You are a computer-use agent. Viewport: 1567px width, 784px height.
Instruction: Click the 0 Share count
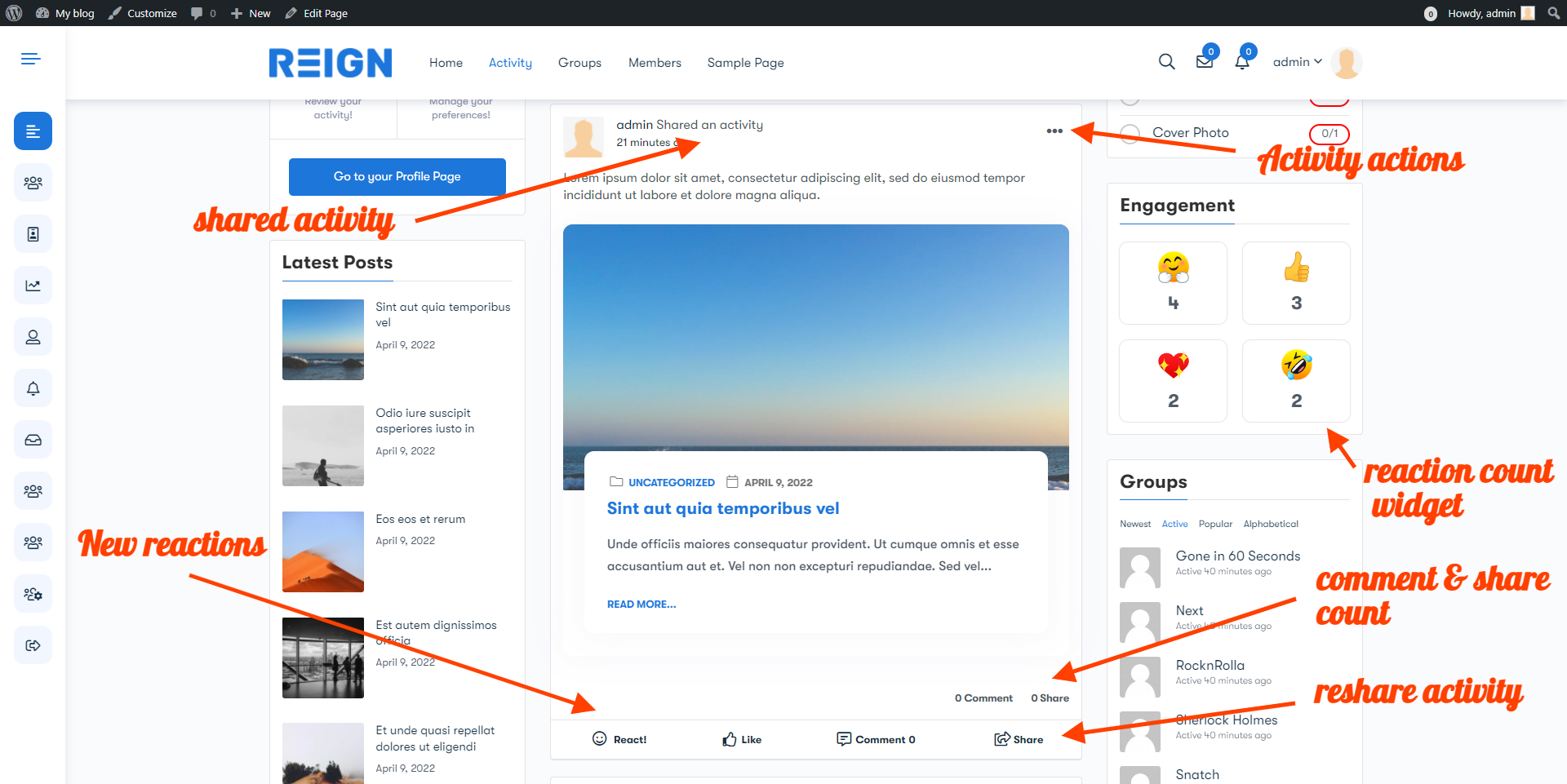click(x=1050, y=698)
